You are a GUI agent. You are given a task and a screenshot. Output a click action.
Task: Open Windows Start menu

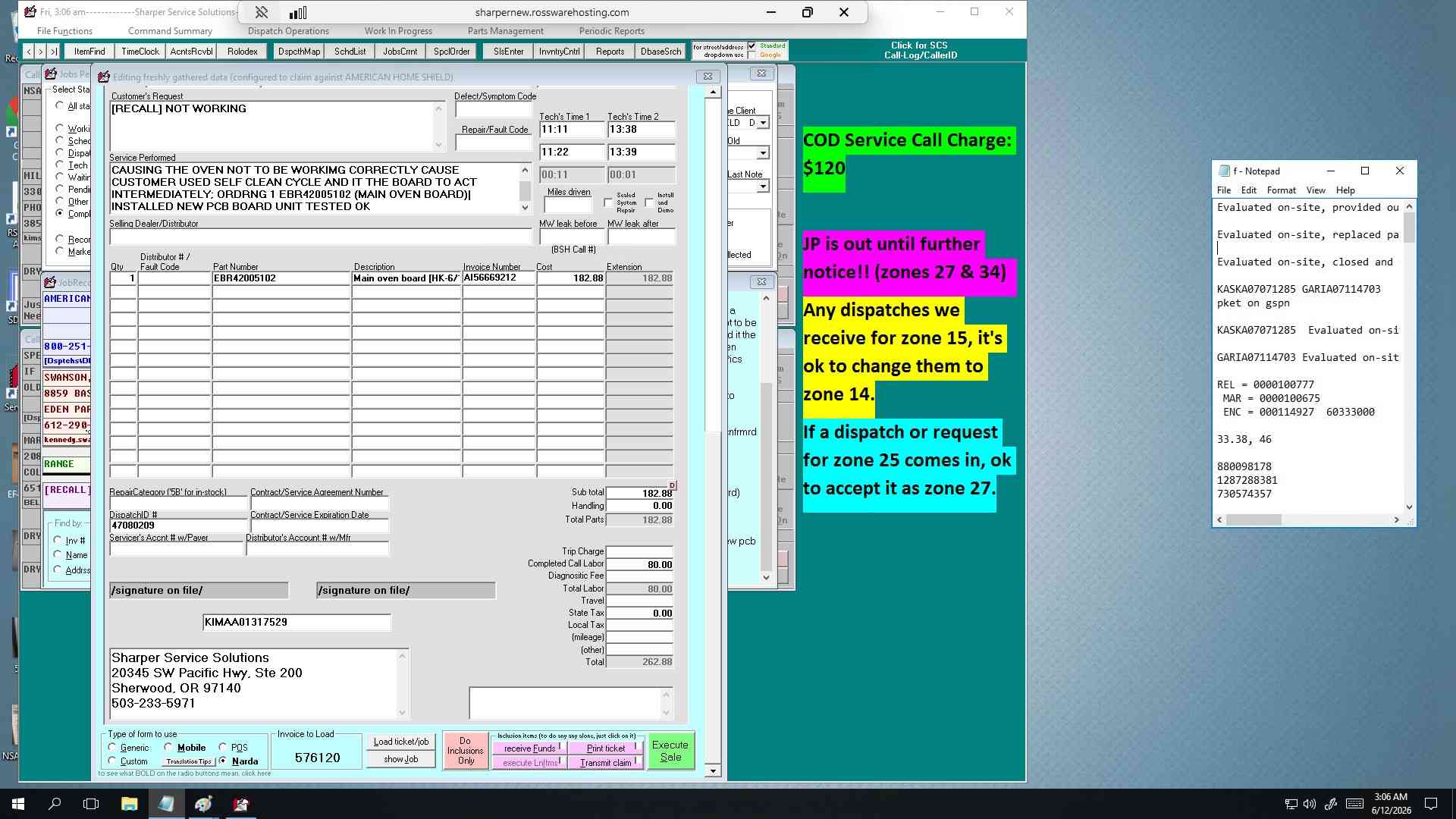[18, 804]
